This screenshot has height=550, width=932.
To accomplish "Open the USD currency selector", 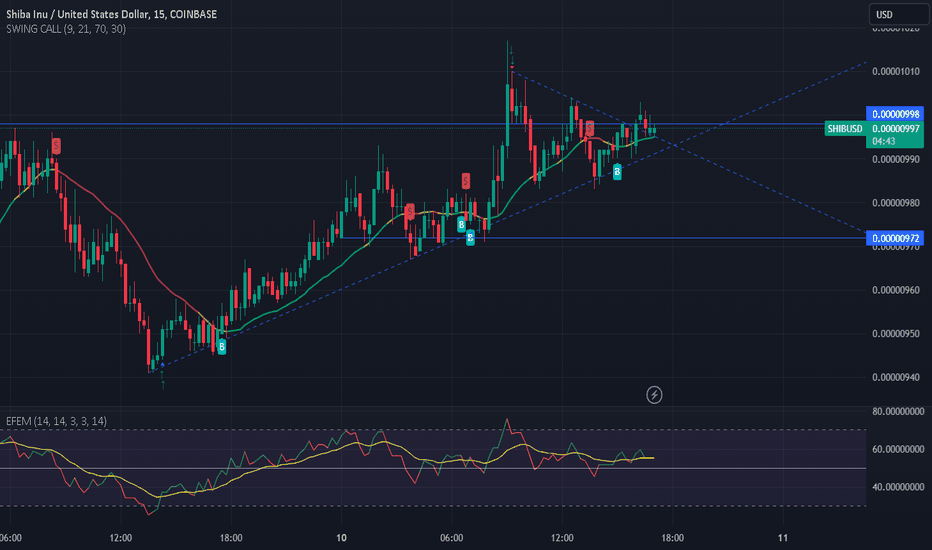I will coord(899,14).
